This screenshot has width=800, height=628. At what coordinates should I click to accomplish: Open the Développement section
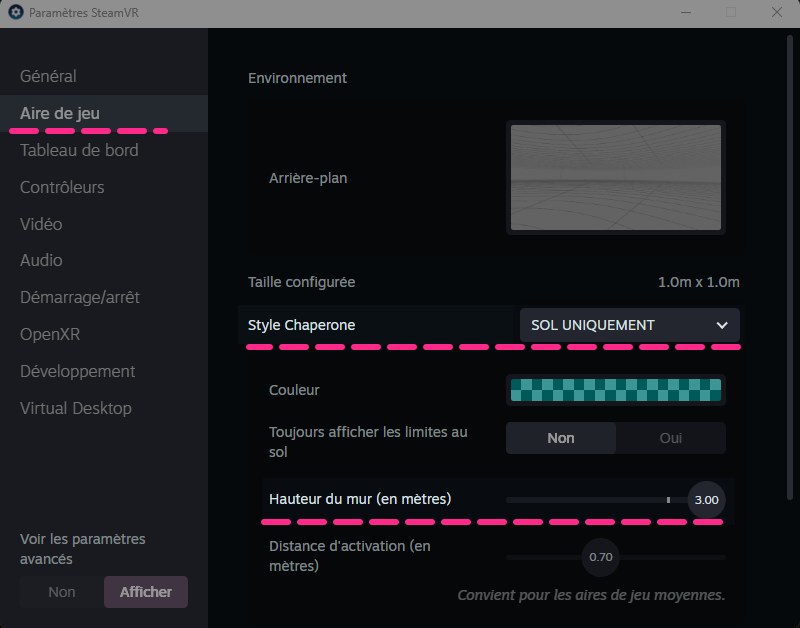[78, 371]
